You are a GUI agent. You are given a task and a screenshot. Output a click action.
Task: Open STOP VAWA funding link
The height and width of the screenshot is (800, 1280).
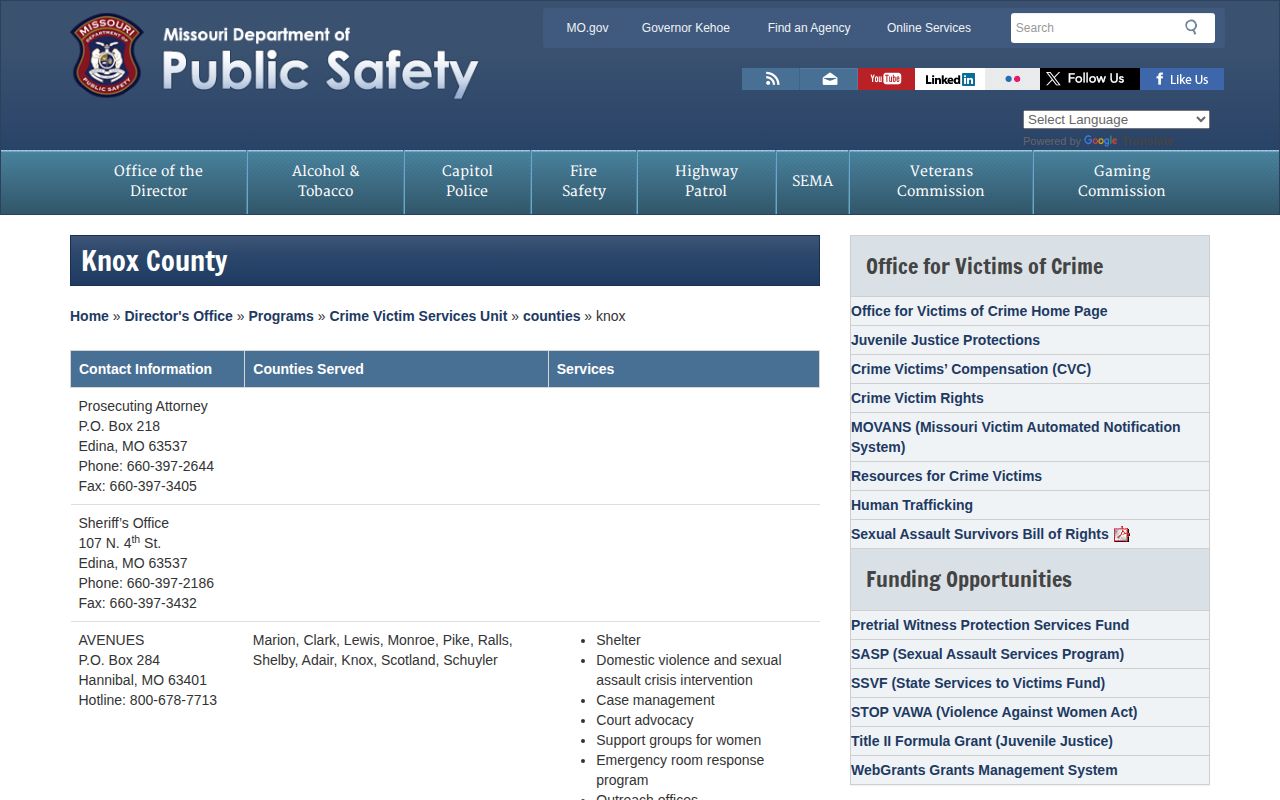tap(994, 712)
